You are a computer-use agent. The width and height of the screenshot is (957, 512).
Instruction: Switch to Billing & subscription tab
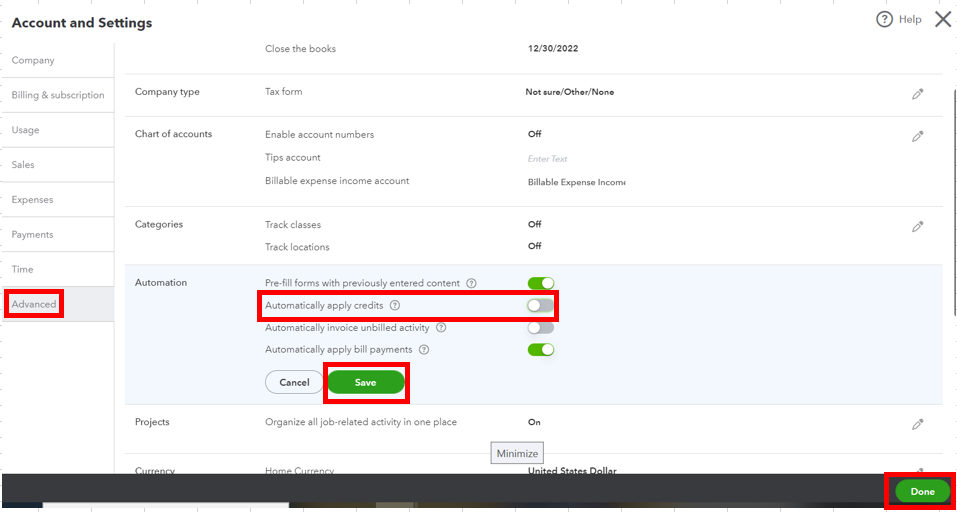[58, 95]
